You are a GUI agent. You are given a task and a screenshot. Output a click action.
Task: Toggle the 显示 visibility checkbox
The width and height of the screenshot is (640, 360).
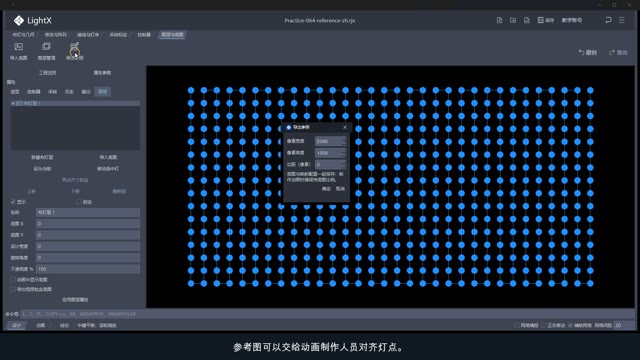click(13, 202)
